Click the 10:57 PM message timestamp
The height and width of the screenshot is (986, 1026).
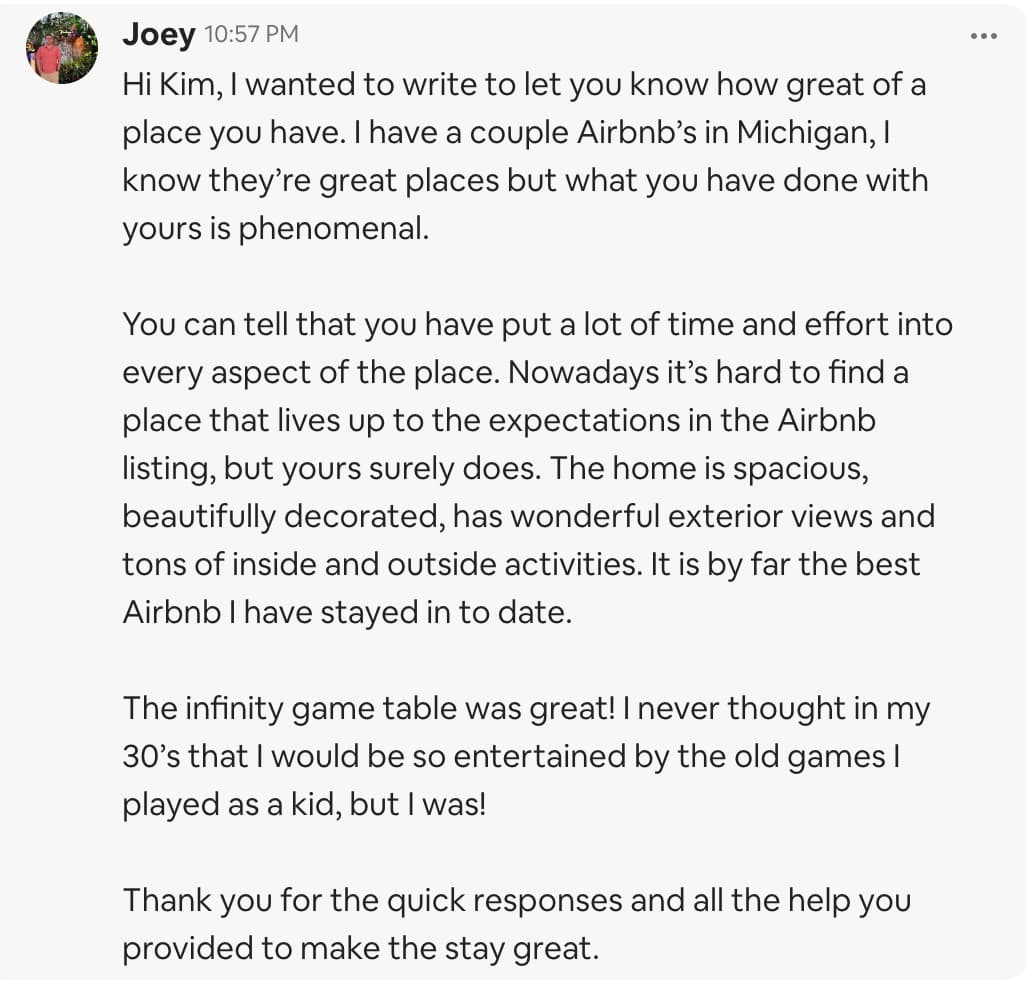click(251, 34)
